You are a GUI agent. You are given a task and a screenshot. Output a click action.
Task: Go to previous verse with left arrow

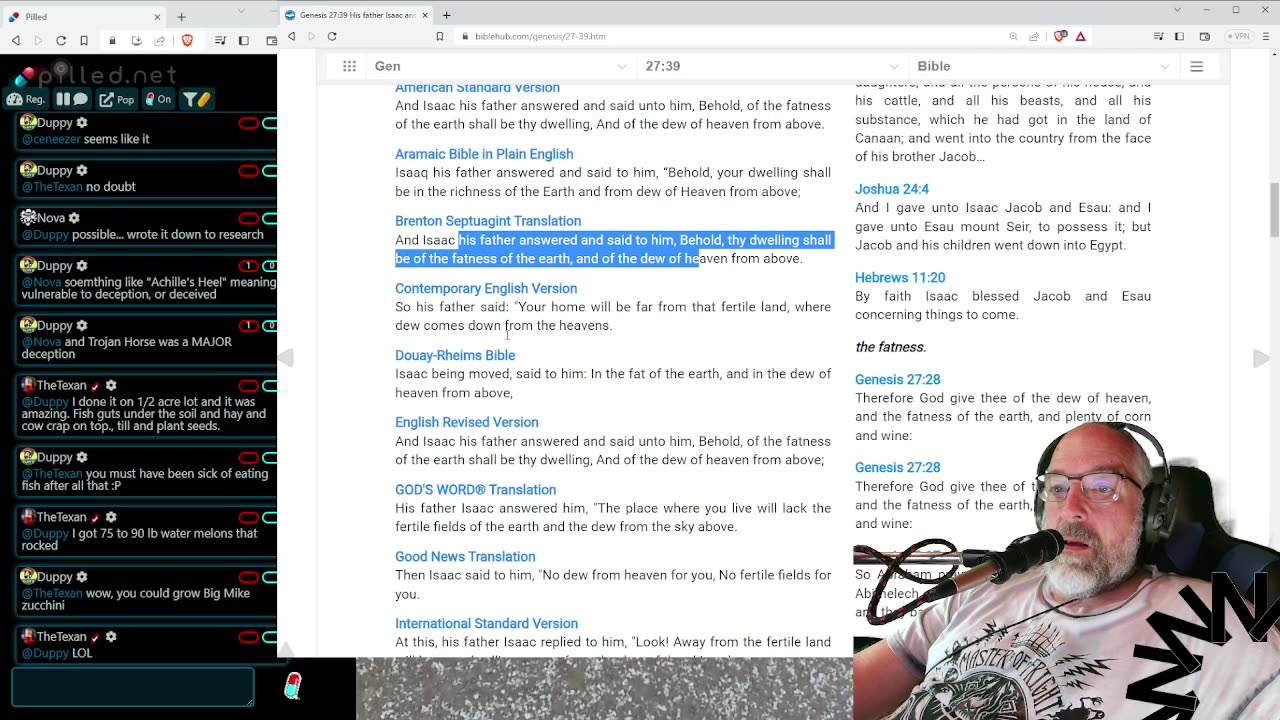tap(286, 359)
